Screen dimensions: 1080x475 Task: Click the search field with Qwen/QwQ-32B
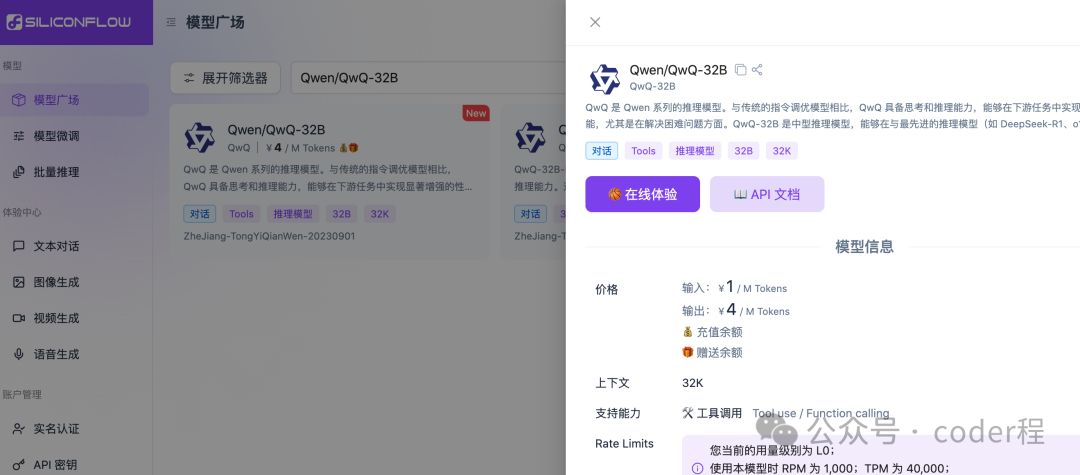tap(427, 78)
